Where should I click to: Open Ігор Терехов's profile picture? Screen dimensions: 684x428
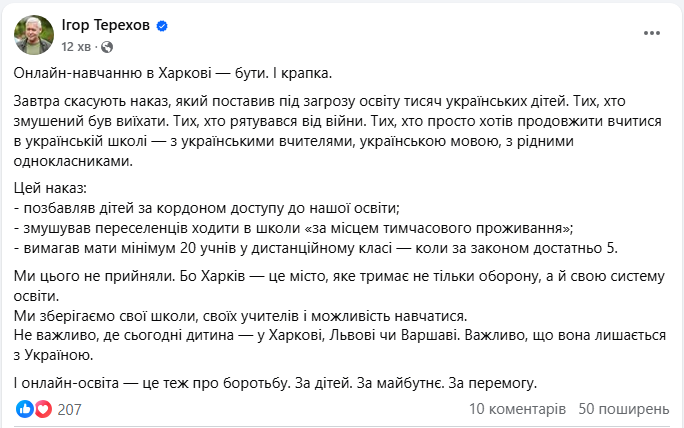coord(33,35)
